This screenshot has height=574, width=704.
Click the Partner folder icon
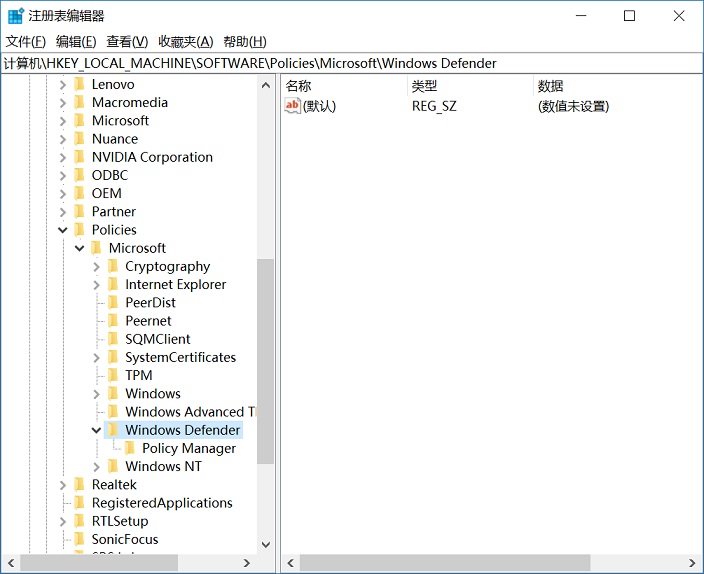point(79,212)
